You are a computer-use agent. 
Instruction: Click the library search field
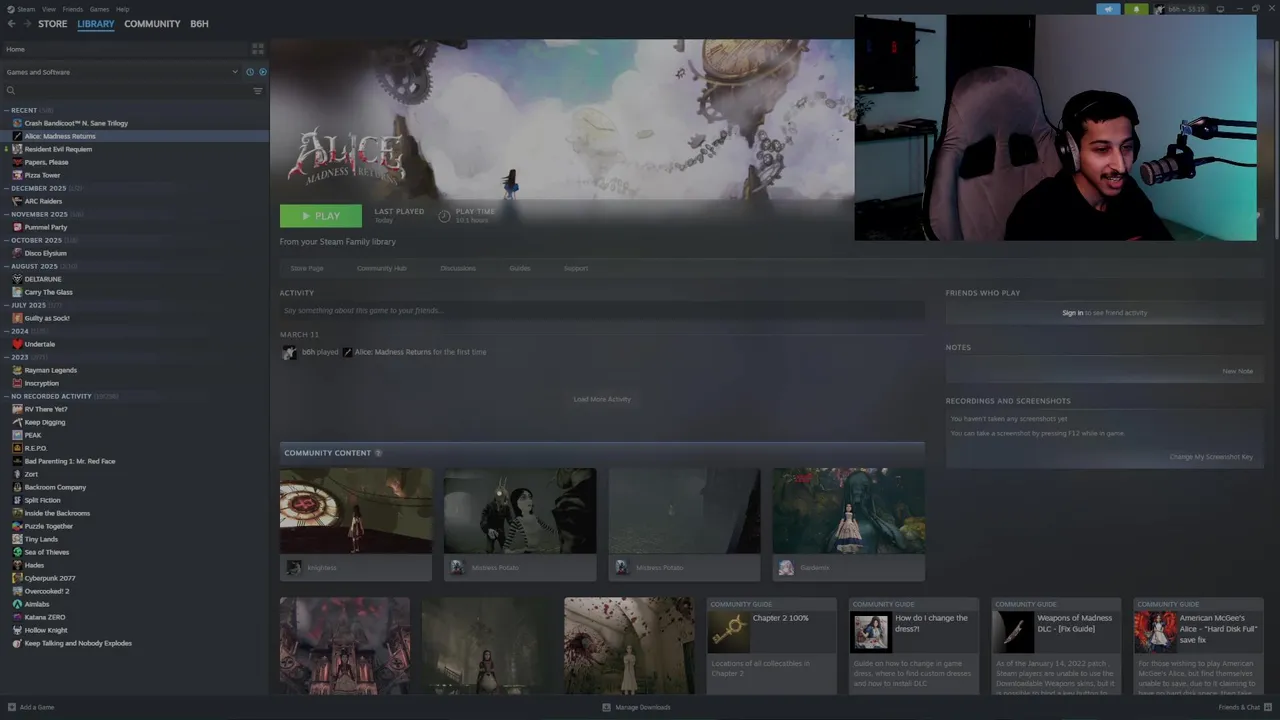point(125,91)
